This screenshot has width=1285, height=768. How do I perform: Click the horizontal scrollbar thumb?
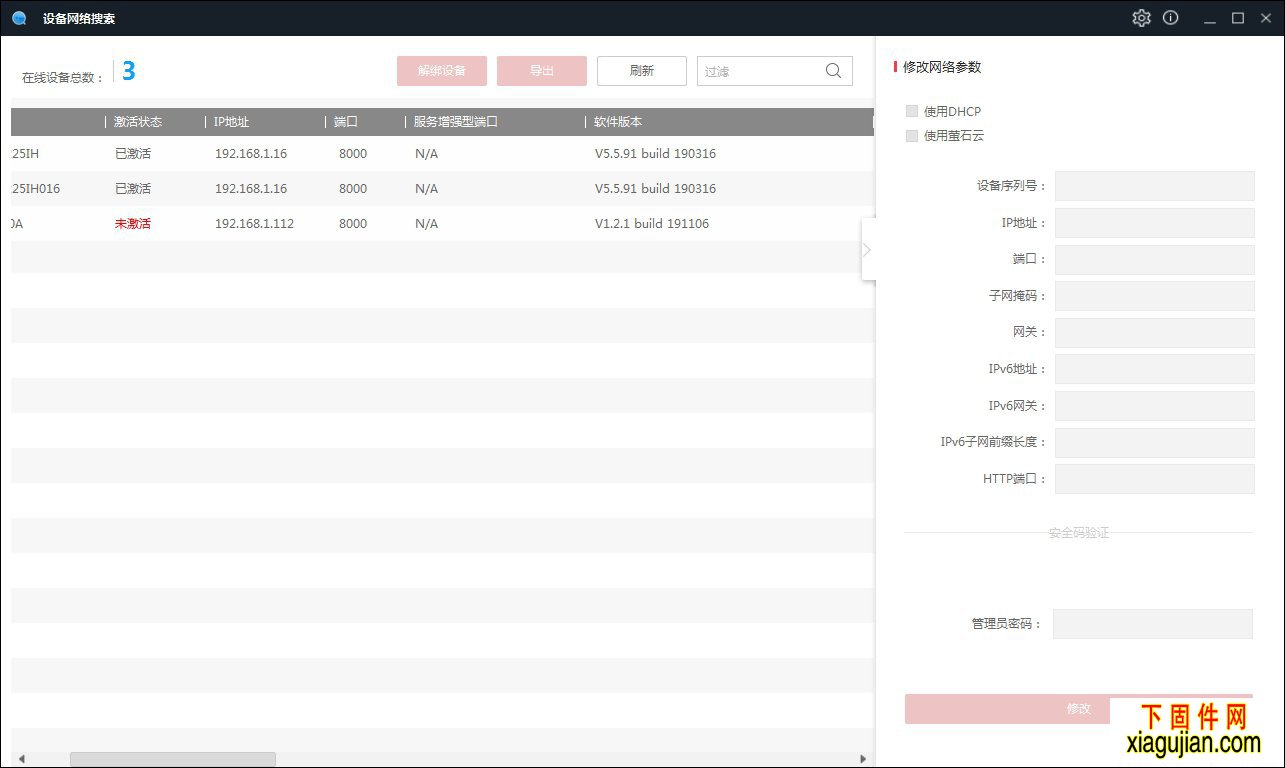pyautogui.click(x=172, y=760)
